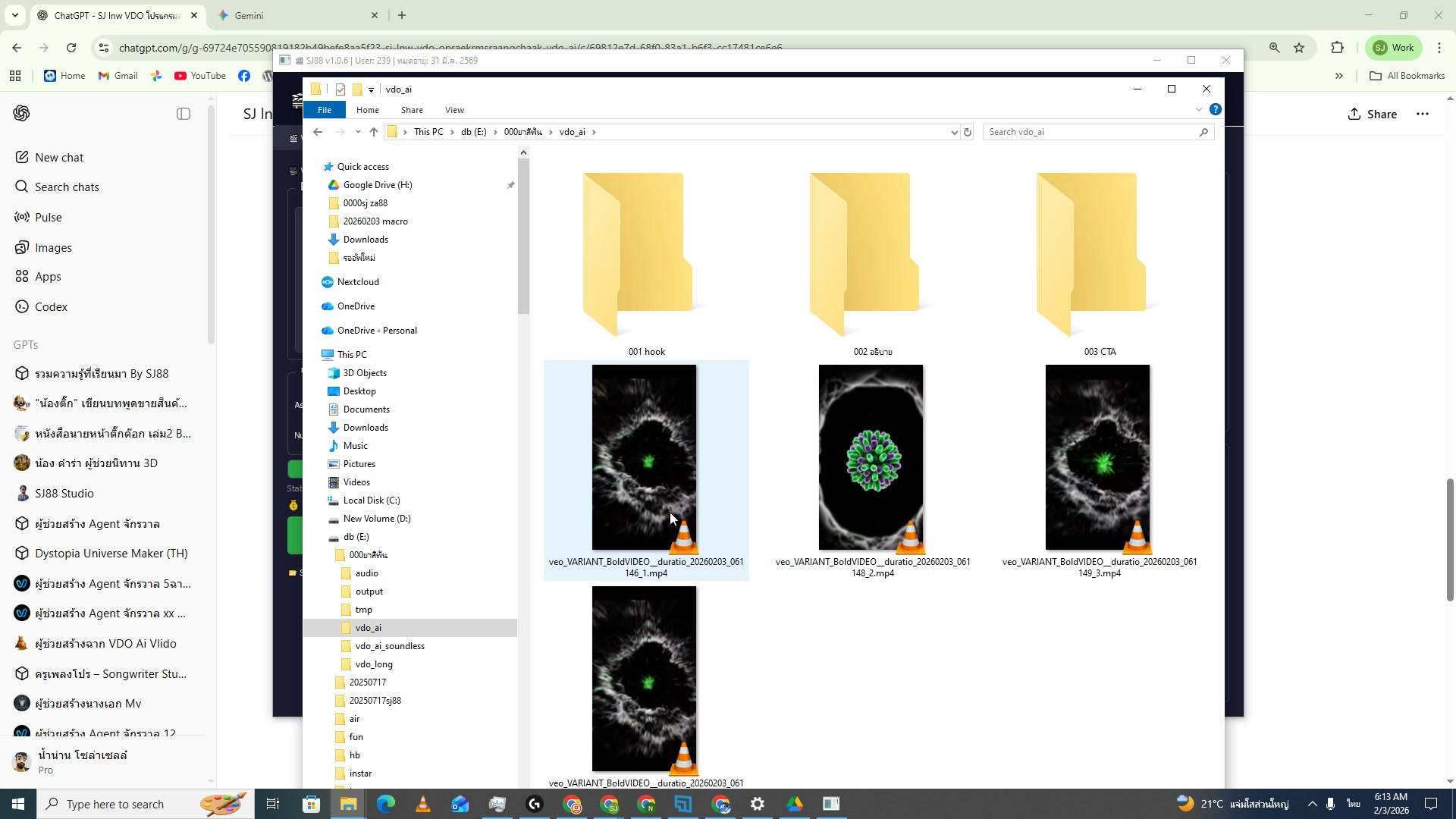Switch the Thai input language indicator
The image size is (1456, 819).
tap(1351, 803)
